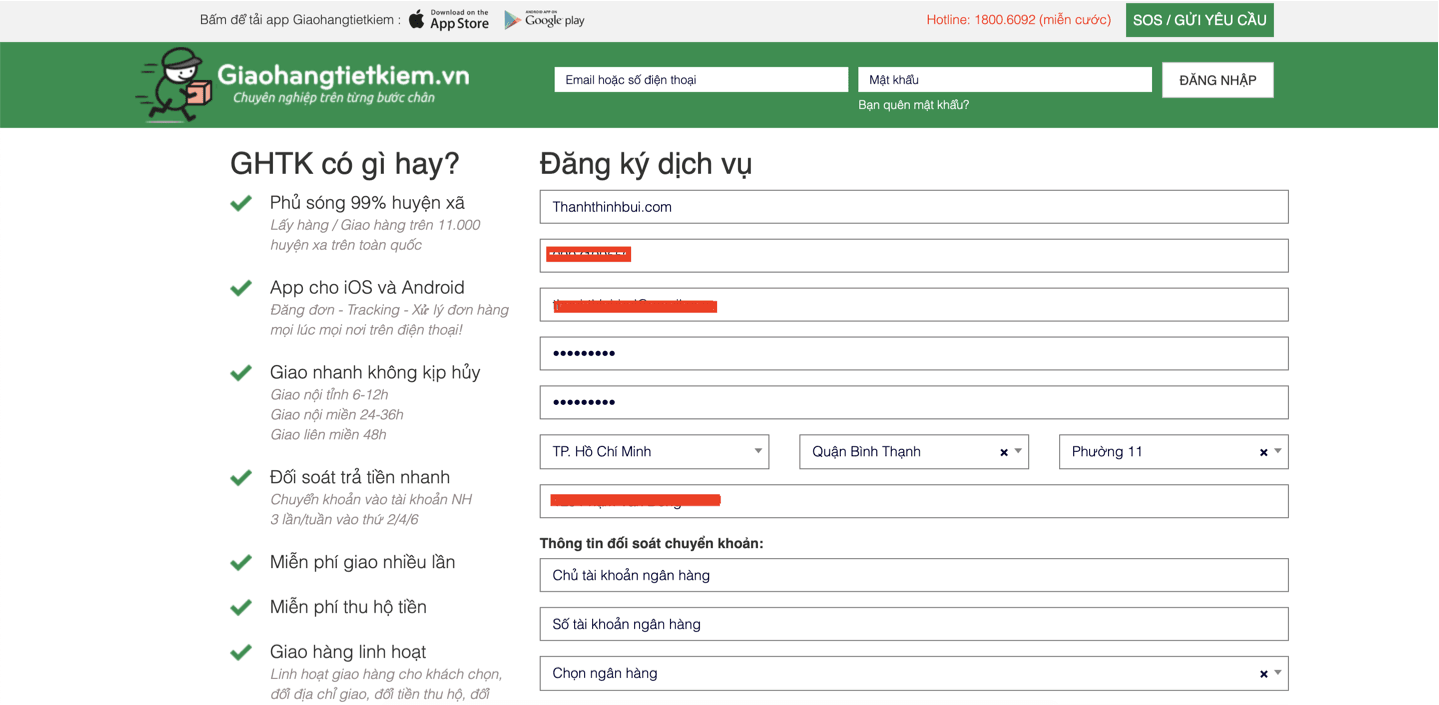Click the Miễn phí giao nhiều lần text

pos(362,563)
